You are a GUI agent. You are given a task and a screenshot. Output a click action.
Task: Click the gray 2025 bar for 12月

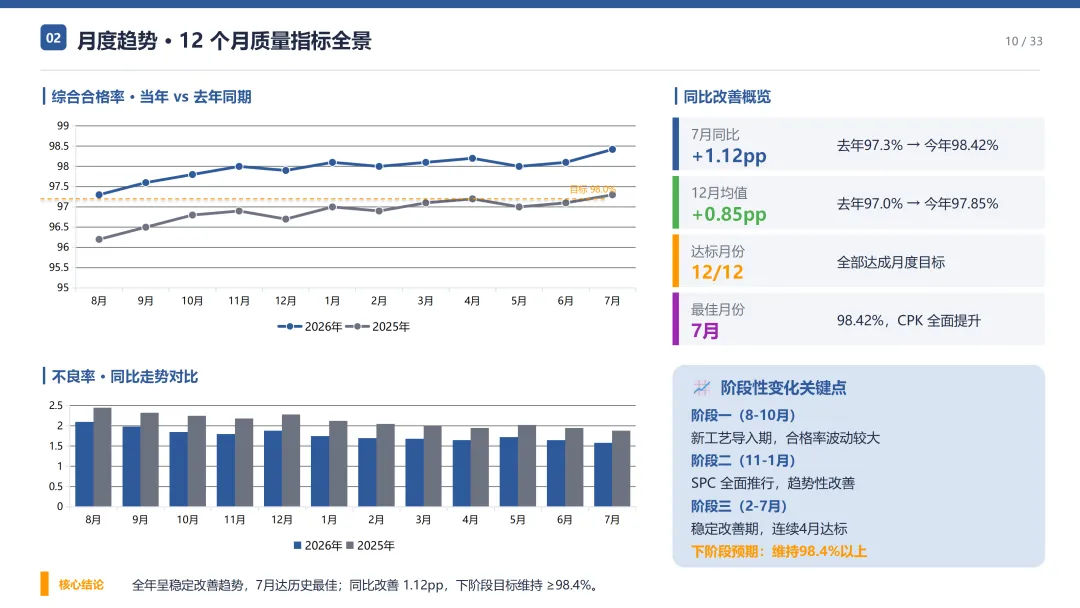[291, 461]
